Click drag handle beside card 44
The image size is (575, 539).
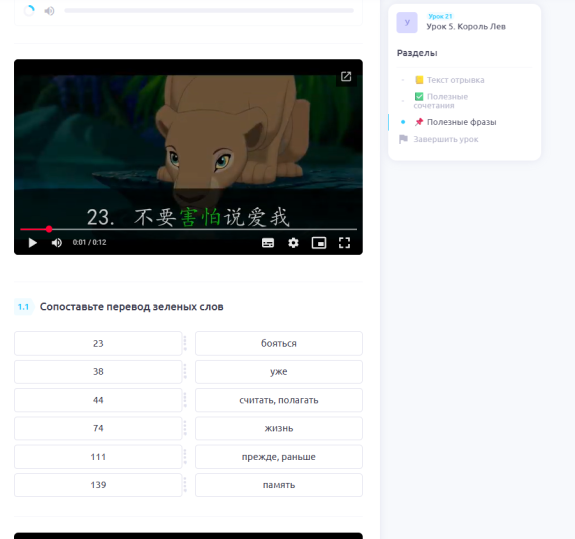185,400
